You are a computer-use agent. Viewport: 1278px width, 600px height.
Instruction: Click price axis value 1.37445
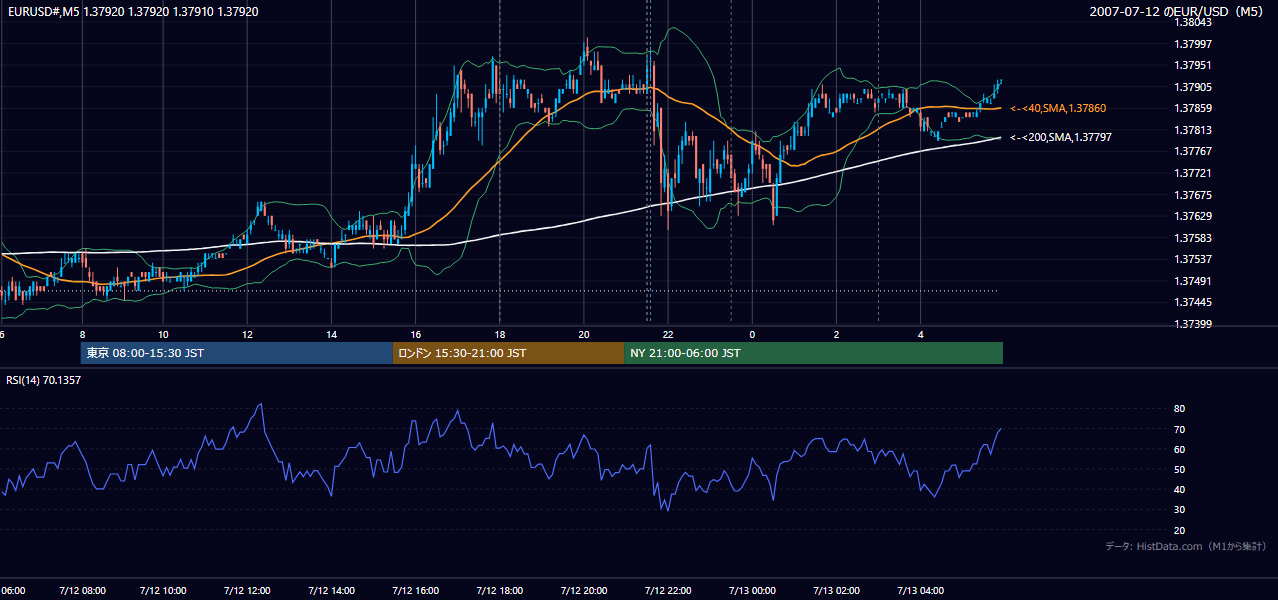point(1193,302)
